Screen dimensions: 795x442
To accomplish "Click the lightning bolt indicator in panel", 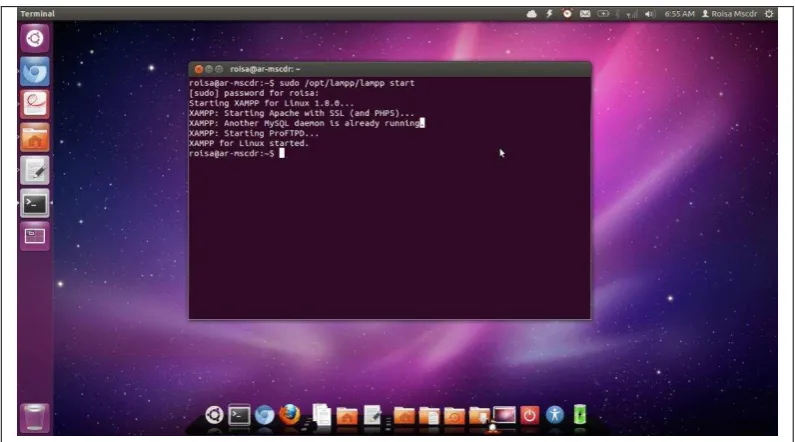I will tap(549, 14).
